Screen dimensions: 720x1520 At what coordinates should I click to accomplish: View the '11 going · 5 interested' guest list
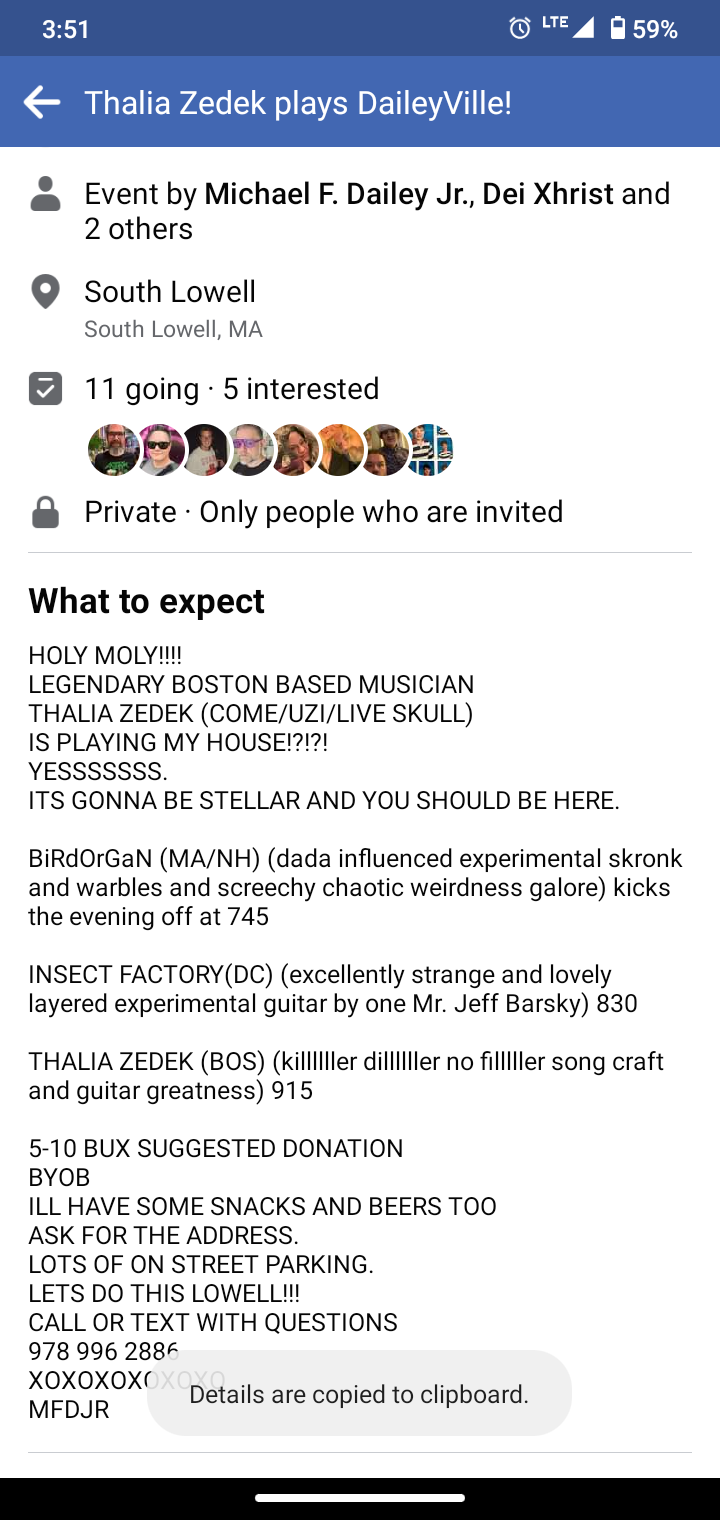pyautogui.click(x=232, y=389)
